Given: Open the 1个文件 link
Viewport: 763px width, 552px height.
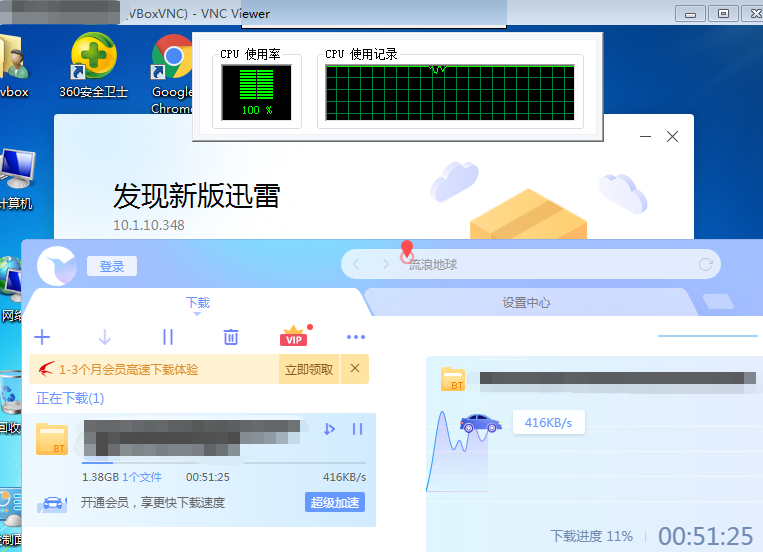Looking at the screenshot, I should pyautogui.click(x=142, y=477).
